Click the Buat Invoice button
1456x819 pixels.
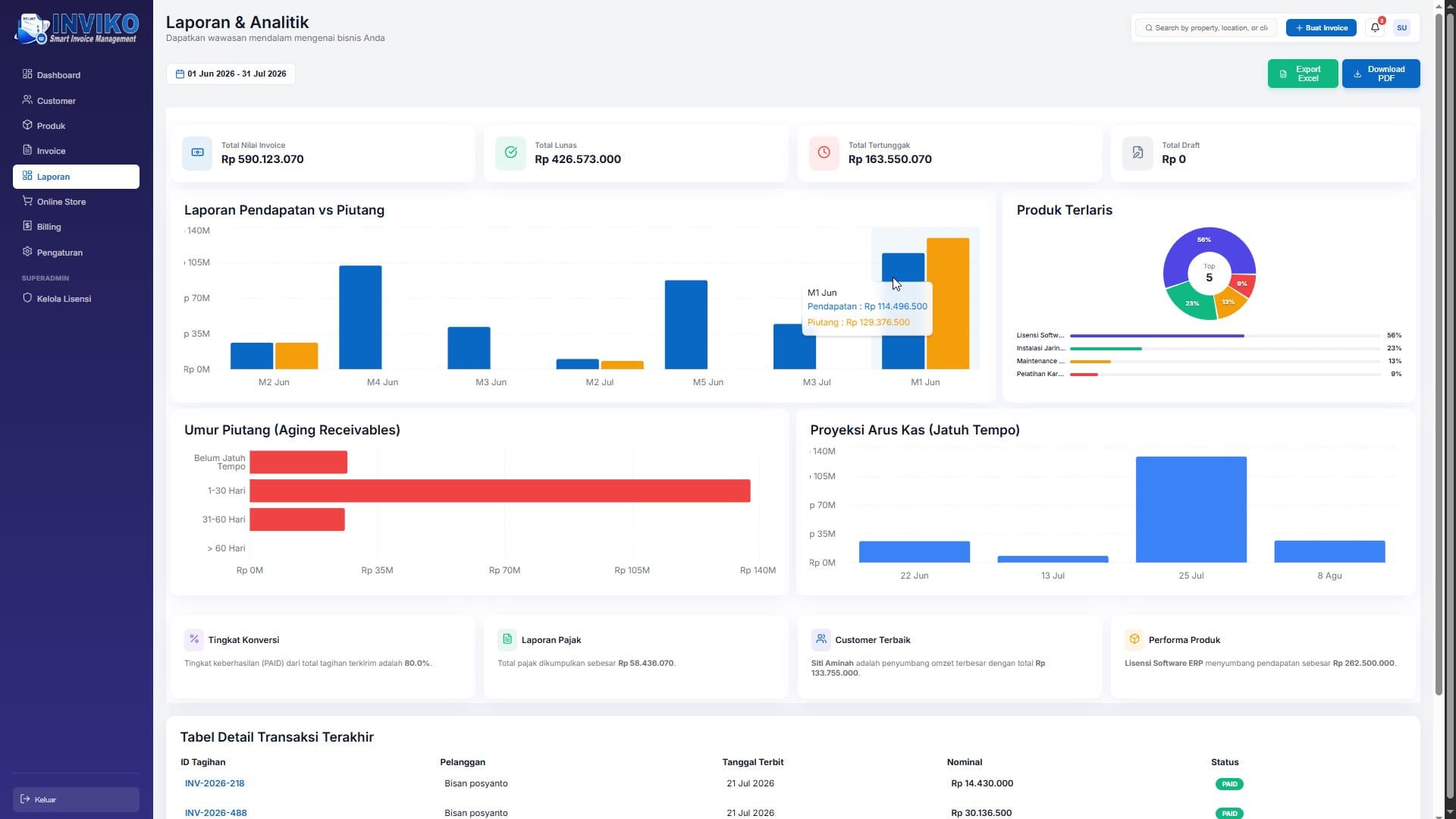[x=1321, y=28]
